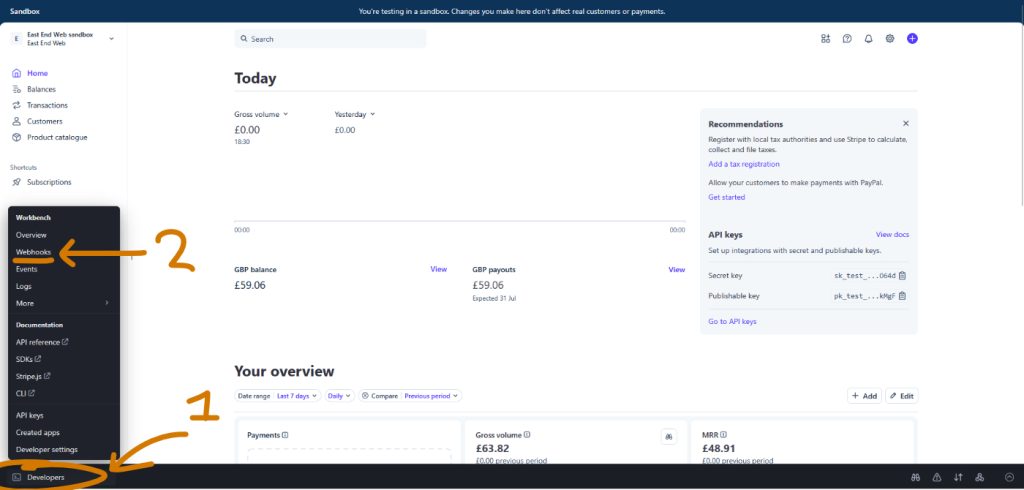This screenshot has height=490, width=1024.
Task: Open CLI documentation link
Action: point(25,393)
